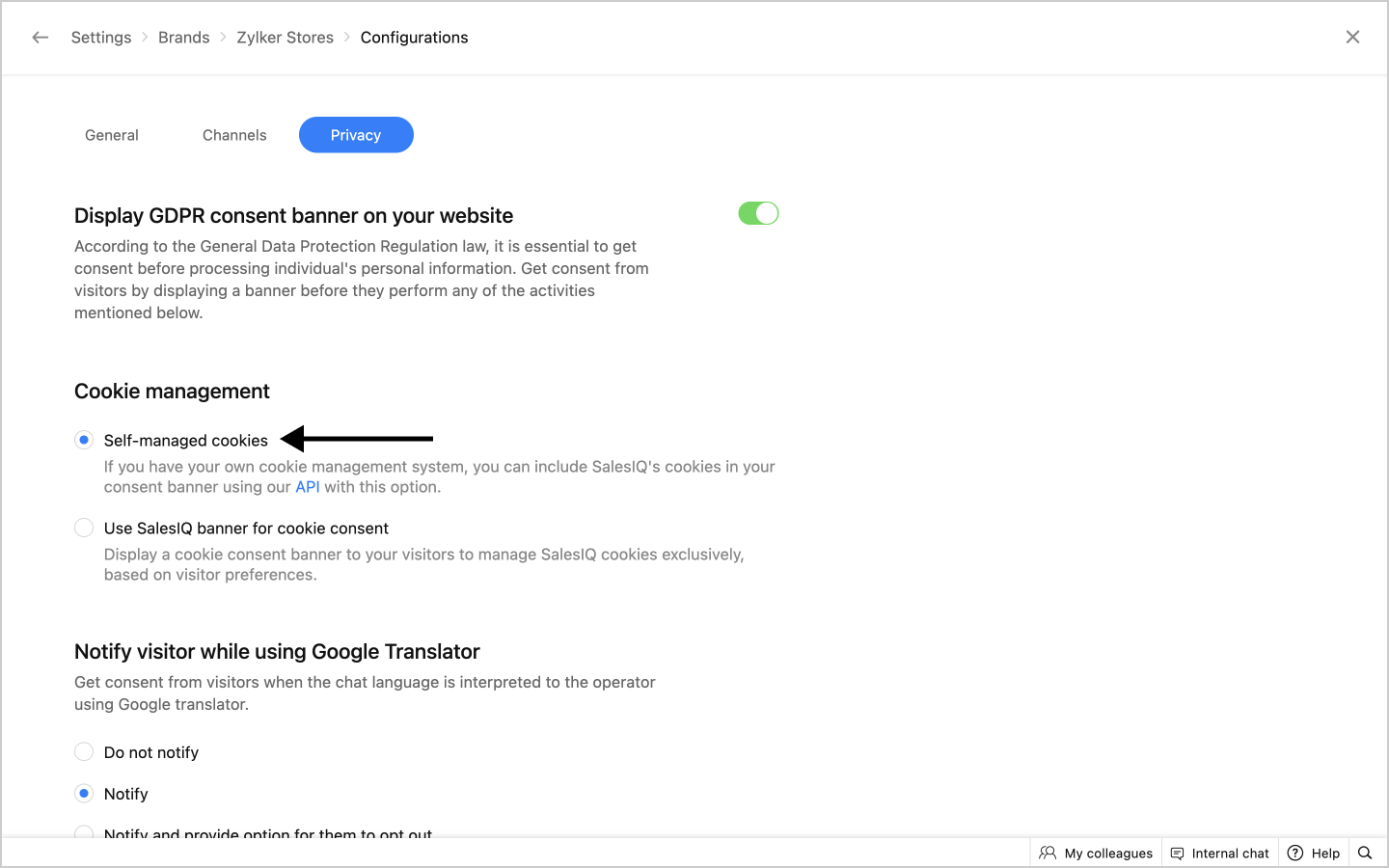Click the My colleagues icon
This screenshot has width=1389, height=868.
[1048, 853]
